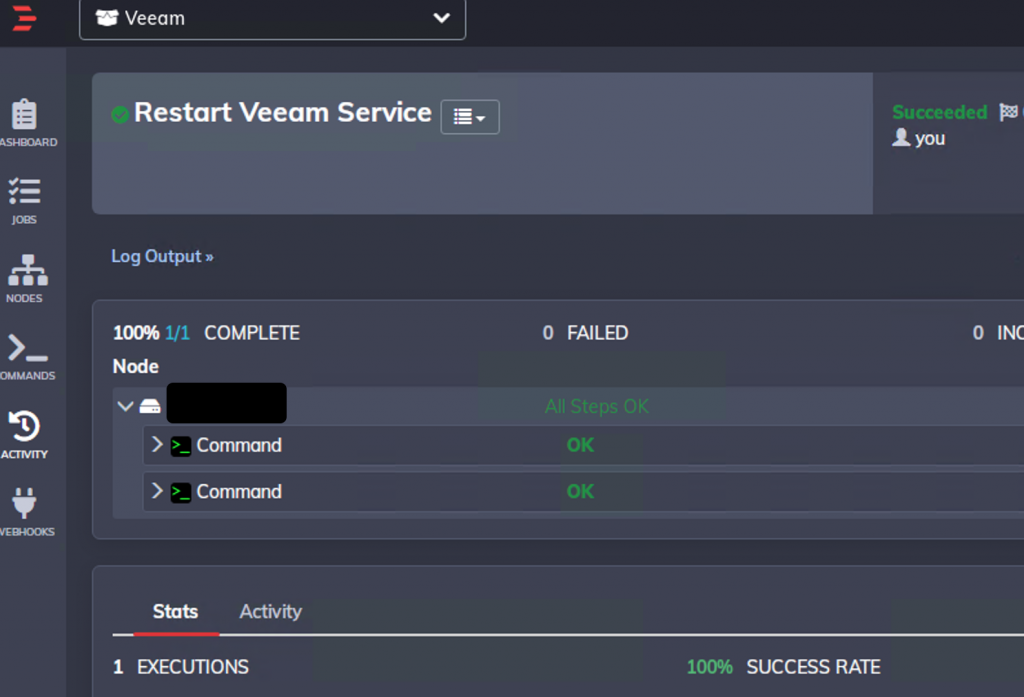Open the job actions list dropdown button

click(x=470, y=117)
